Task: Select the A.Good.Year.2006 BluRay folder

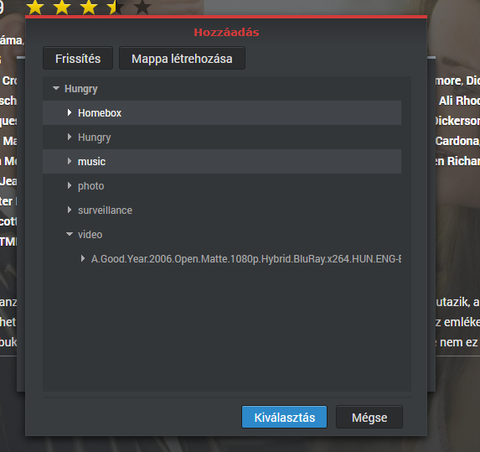Action: [246, 259]
